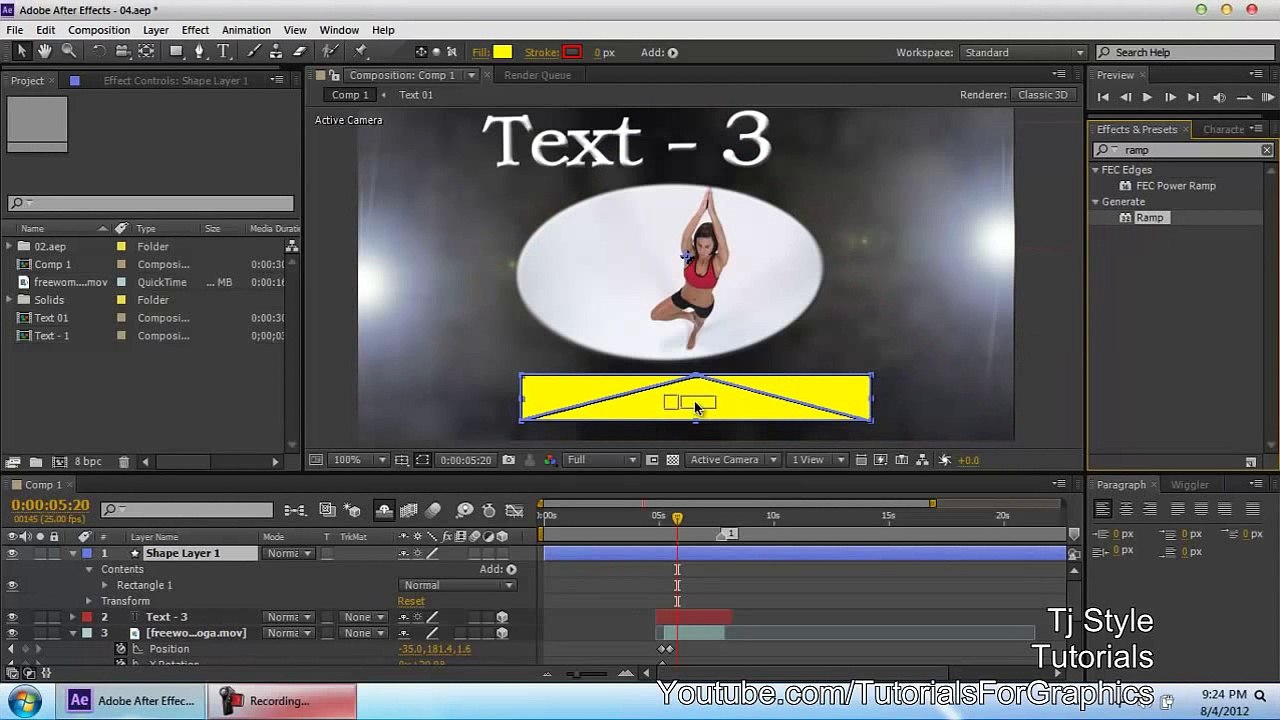1280x720 pixels.
Task: Open the show channel color icon
Action: click(x=550, y=460)
